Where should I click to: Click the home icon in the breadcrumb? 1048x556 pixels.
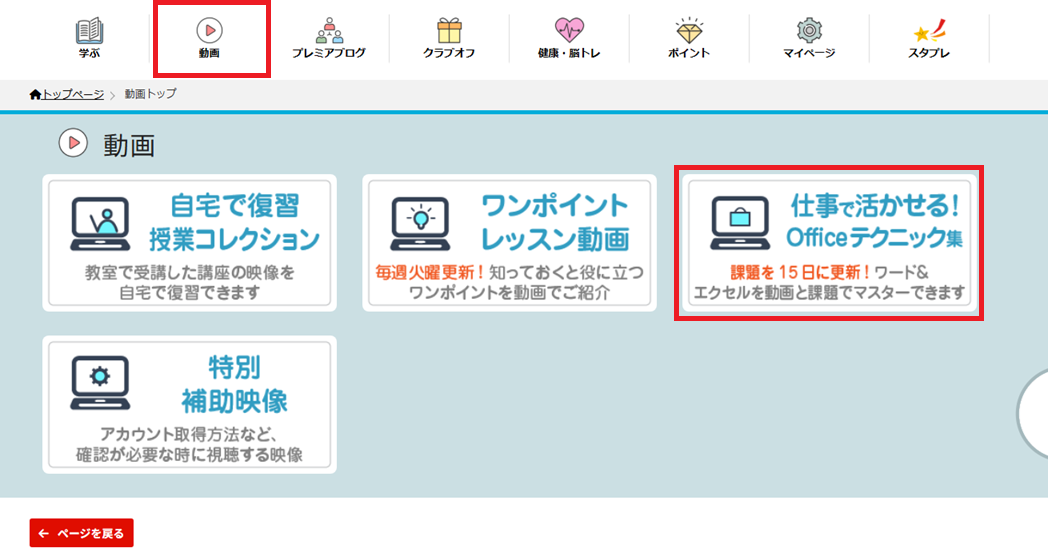pyautogui.click(x=35, y=94)
